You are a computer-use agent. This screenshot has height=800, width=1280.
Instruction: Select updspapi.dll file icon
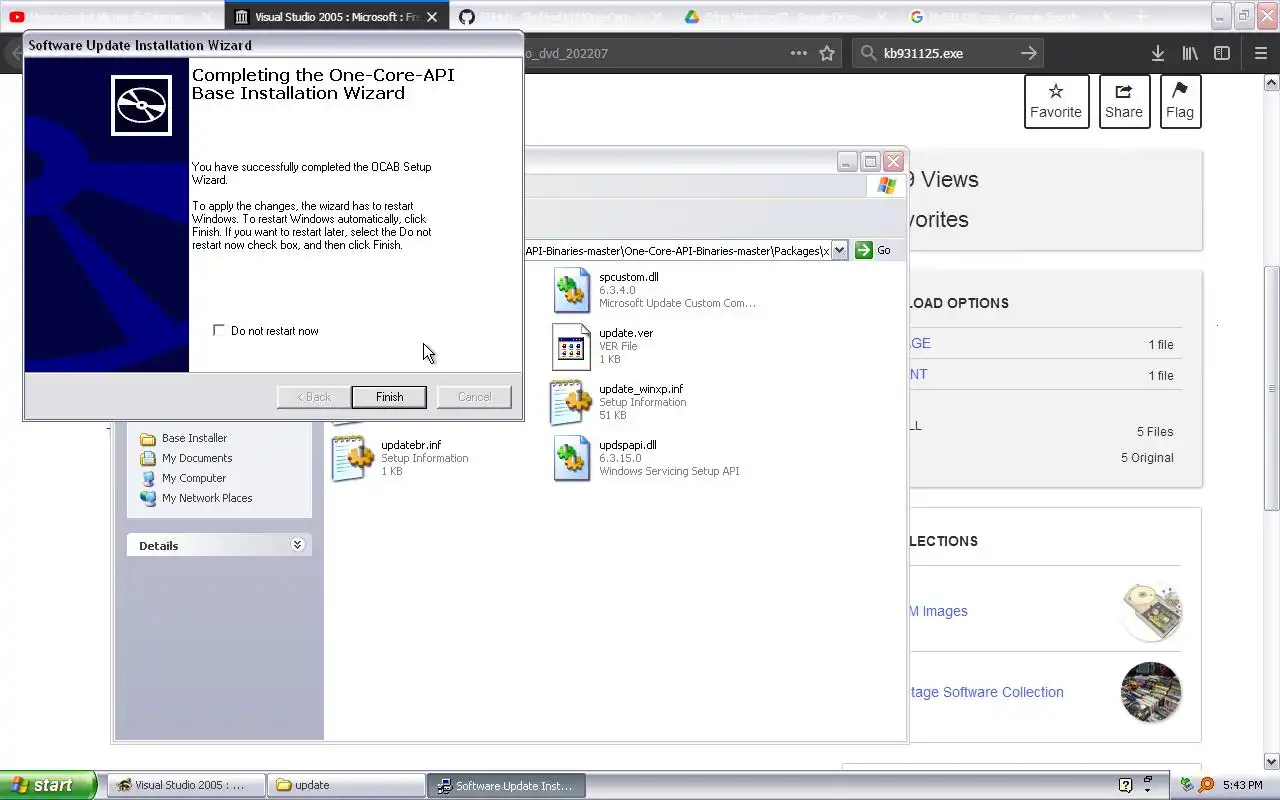[571, 458]
